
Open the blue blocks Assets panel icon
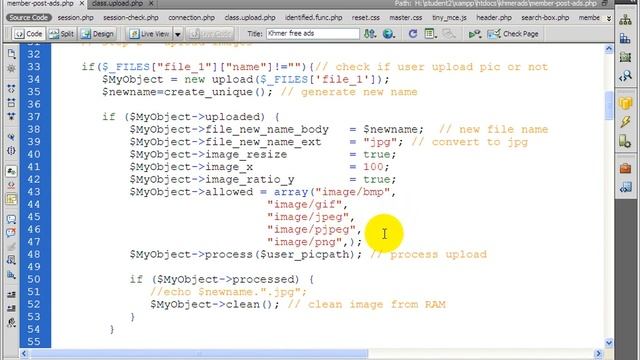[625, 38]
